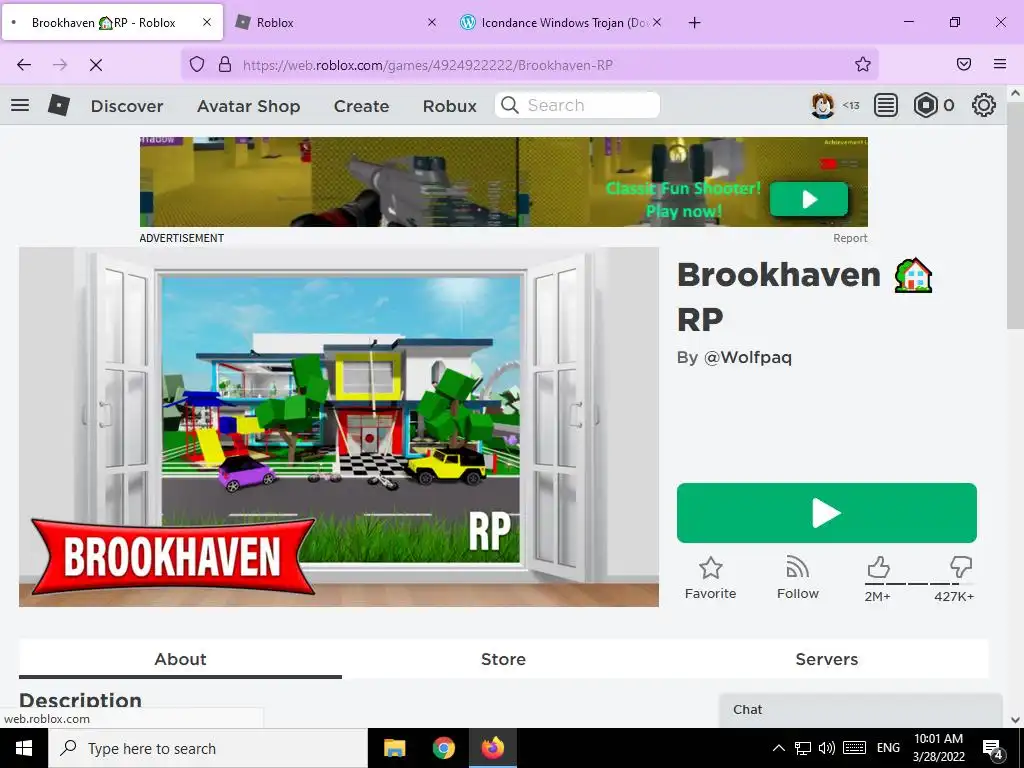The width and height of the screenshot is (1024, 768).
Task: Open the avatar profile icon
Action: pos(822,105)
